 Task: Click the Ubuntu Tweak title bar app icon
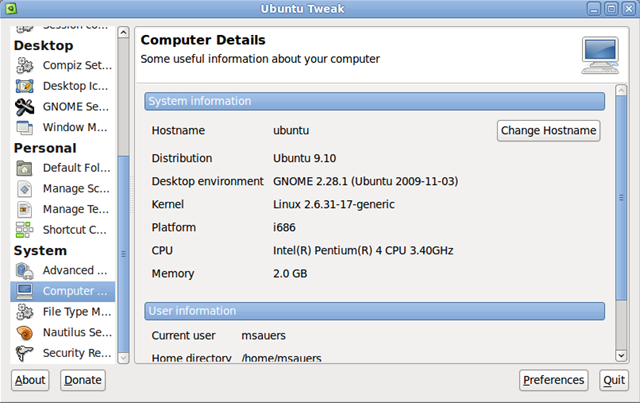(11, 8)
